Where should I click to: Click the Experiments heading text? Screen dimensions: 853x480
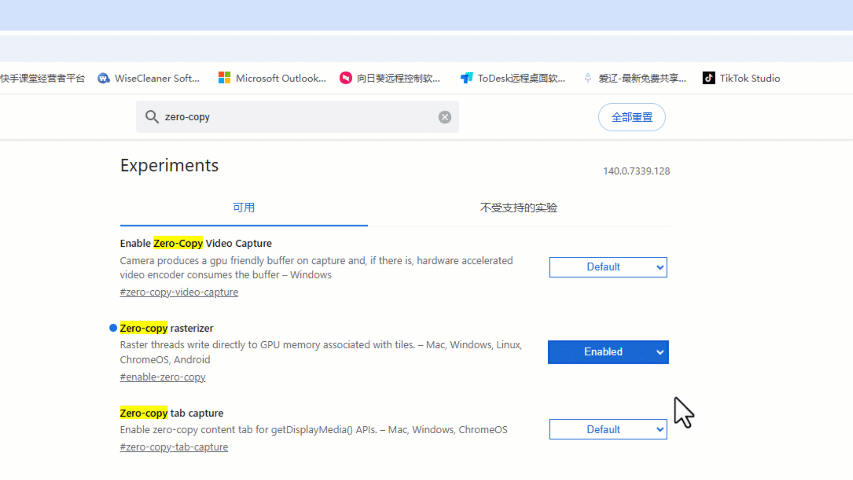(x=169, y=165)
